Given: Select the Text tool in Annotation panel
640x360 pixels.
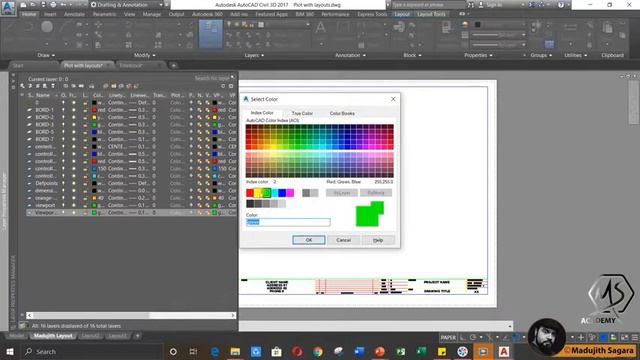Looking at the screenshot, I should click(x=321, y=28).
